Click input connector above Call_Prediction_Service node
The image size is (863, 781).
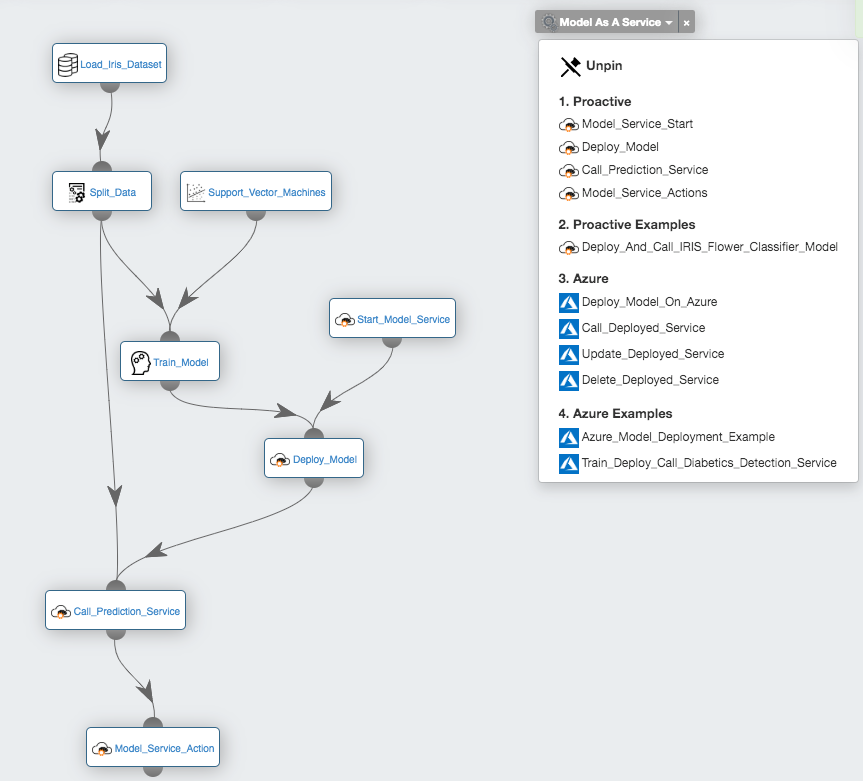point(116,586)
